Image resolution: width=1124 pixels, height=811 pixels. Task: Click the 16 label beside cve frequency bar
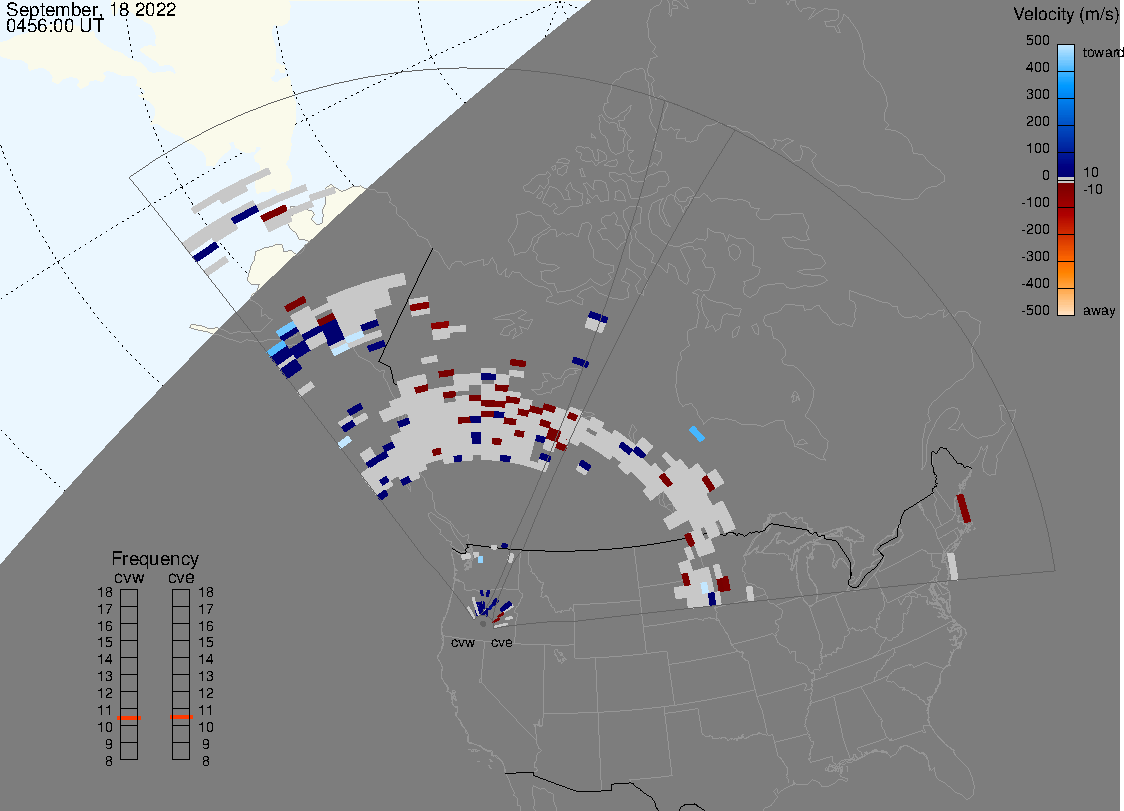[x=206, y=626]
